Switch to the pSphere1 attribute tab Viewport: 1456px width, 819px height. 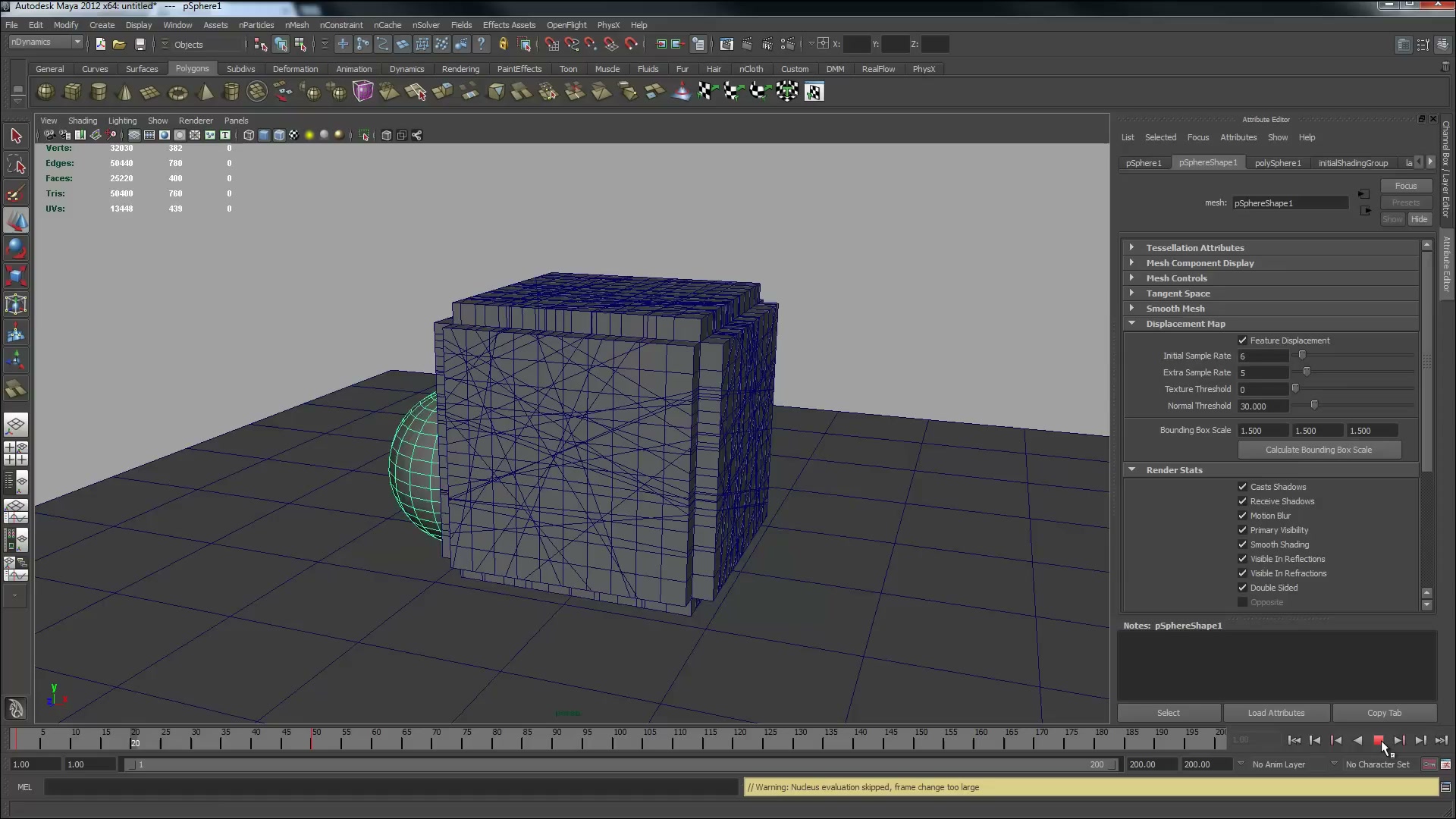point(1144,163)
